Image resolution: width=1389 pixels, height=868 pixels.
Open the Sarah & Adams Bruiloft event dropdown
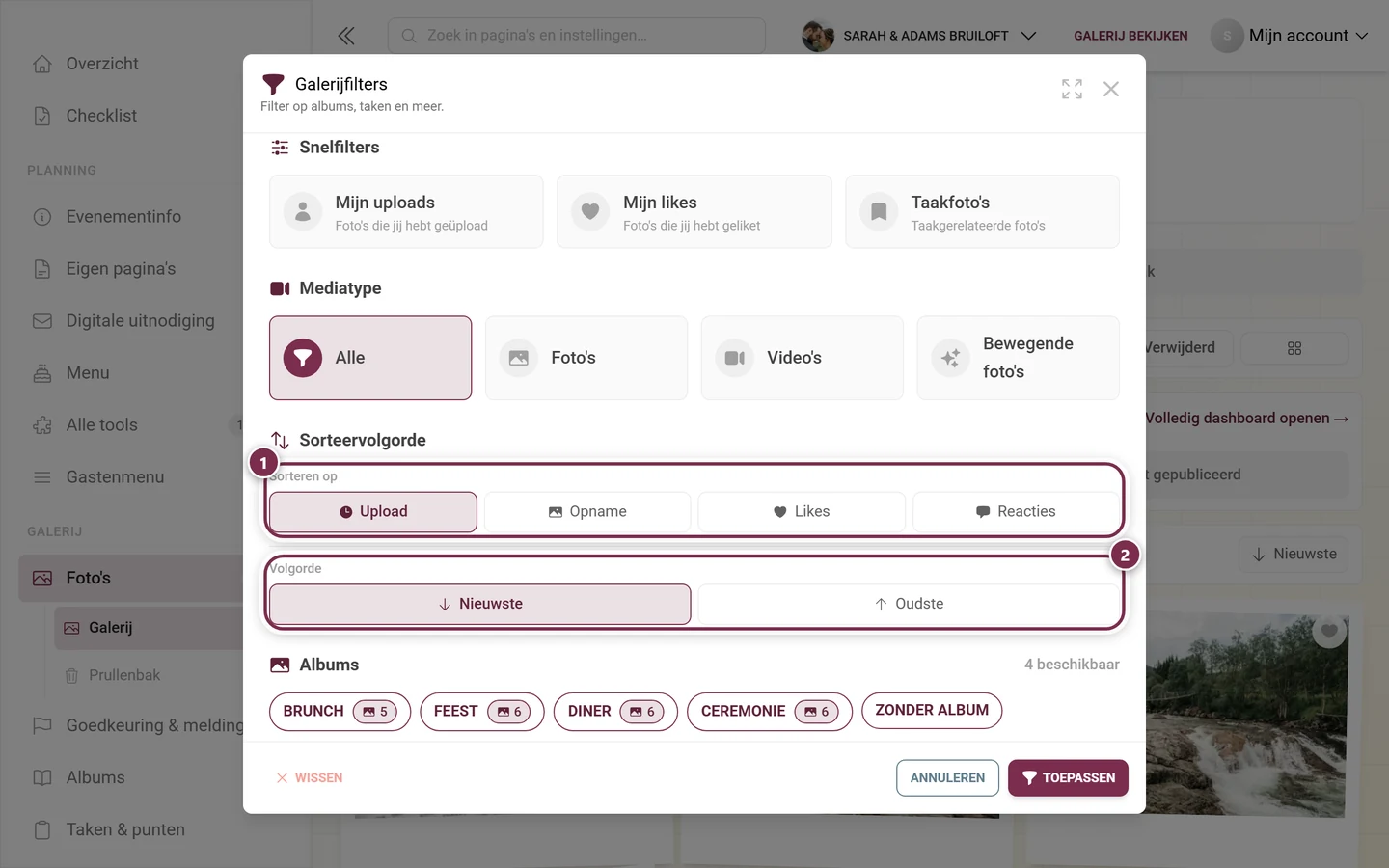[x=919, y=36]
